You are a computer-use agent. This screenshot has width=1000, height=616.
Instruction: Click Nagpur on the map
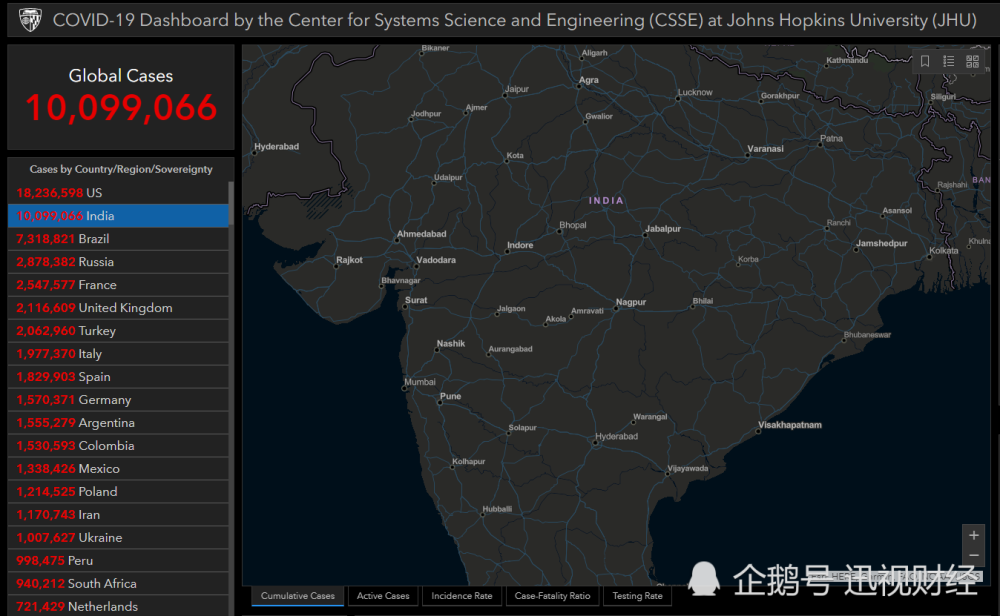pyautogui.click(x=631, y=302)
